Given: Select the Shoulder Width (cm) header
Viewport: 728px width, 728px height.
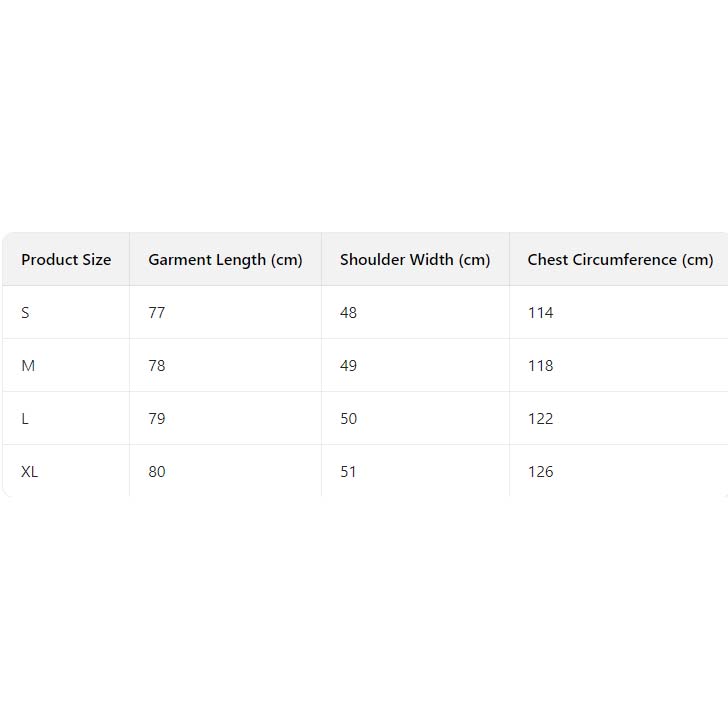Looking at the screenshot, I should tap(415, 260).
